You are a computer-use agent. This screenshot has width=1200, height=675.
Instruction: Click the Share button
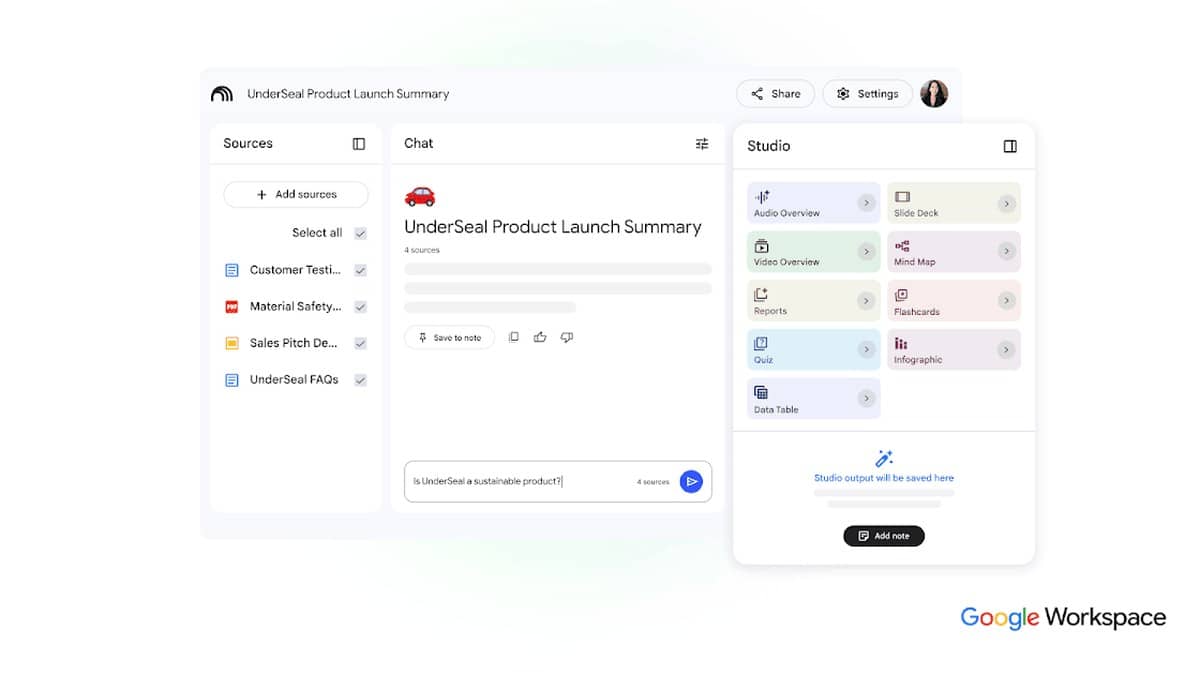pos(776,94)
